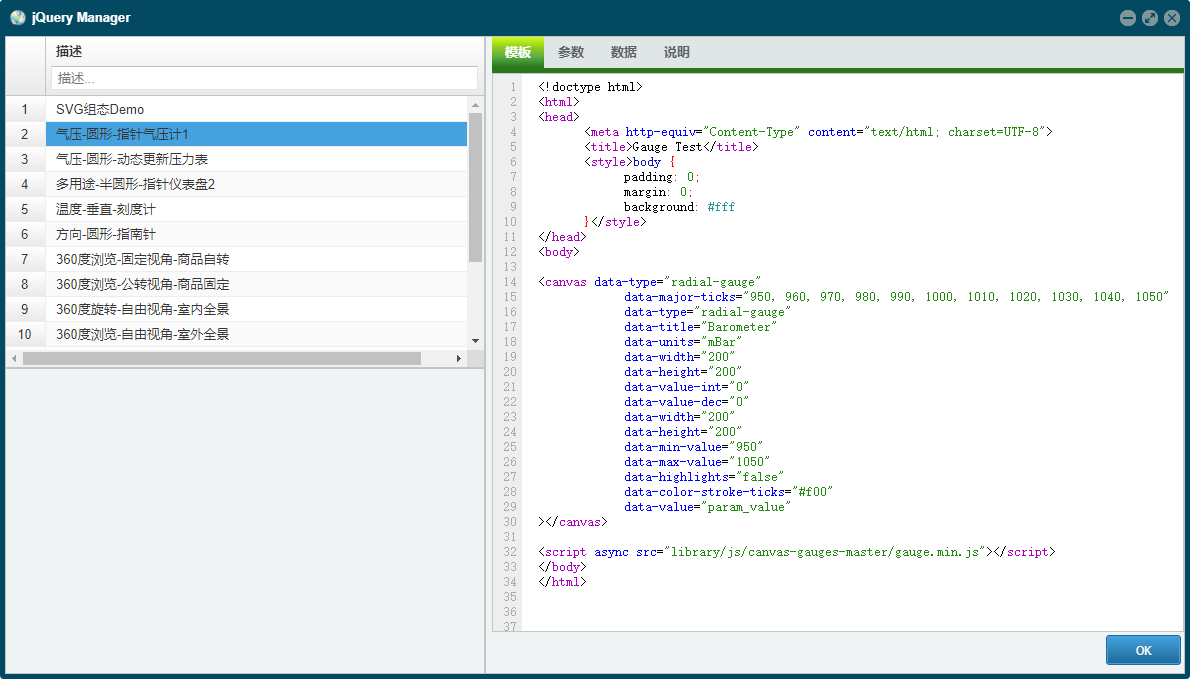Click the data-min-value="950" line
The image size is (1190, 679).
click(694, 447)
